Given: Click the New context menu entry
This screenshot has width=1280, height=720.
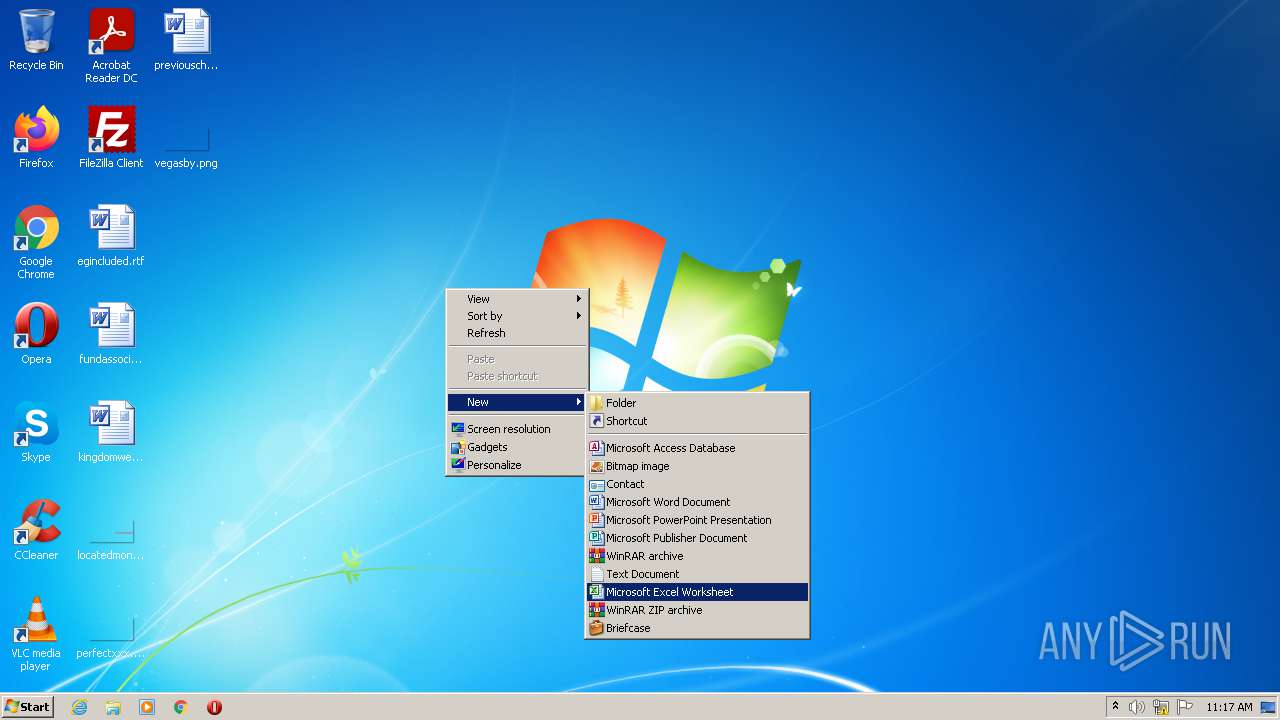Looking at the screenshot, I should 517,402.
